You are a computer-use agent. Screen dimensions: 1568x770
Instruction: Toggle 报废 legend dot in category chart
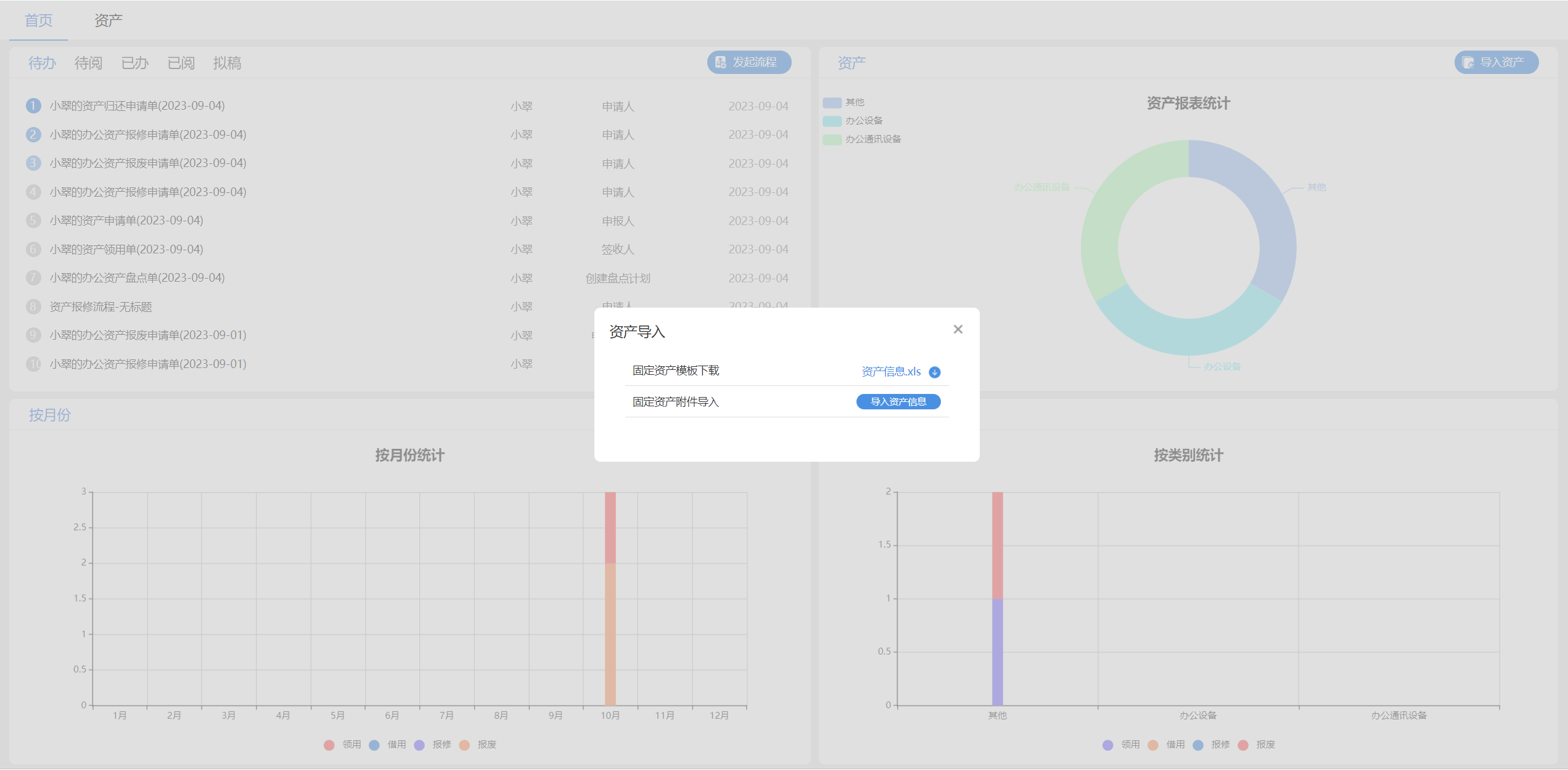[1243, 745]
